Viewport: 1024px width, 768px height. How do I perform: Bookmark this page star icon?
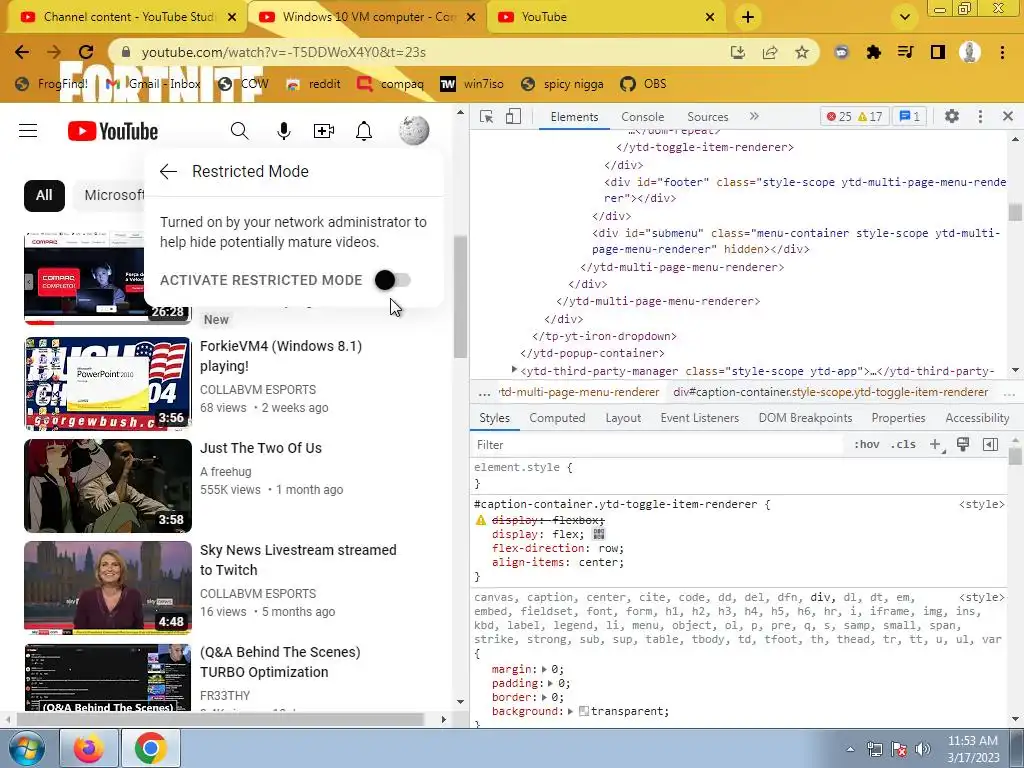click(x=802, y=52)
